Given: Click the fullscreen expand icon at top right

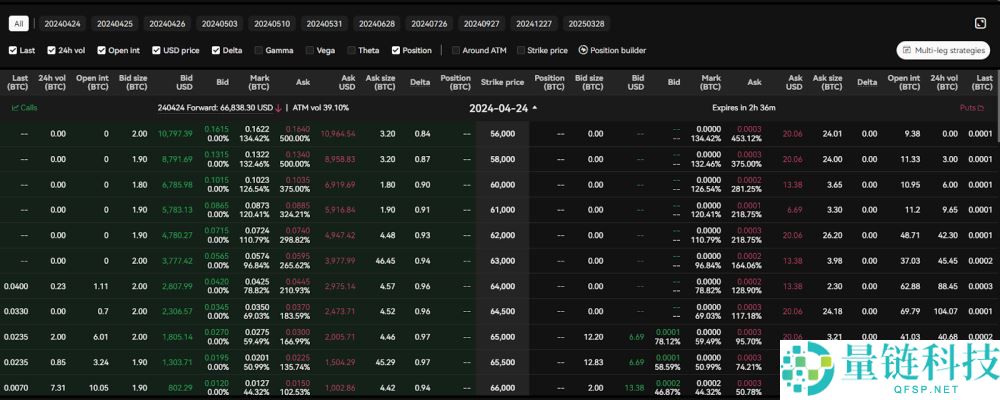Looking at the screenshot, I should 980,23.
